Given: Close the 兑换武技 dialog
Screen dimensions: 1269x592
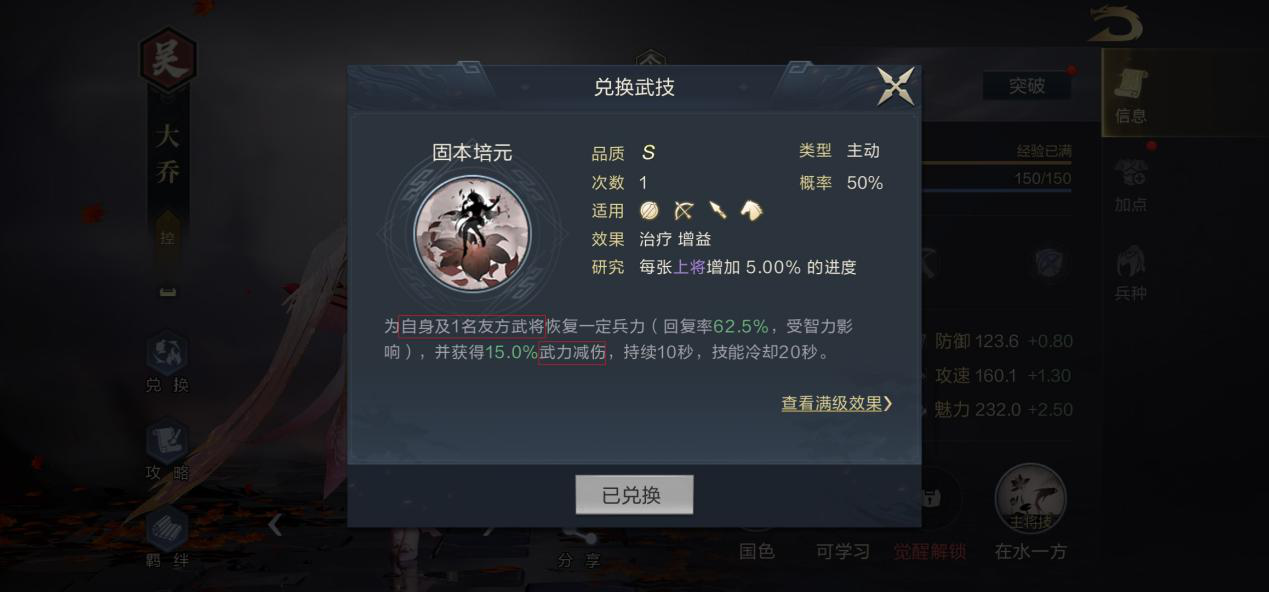Looking at the screenshot, I should click(x=895, y=85).
